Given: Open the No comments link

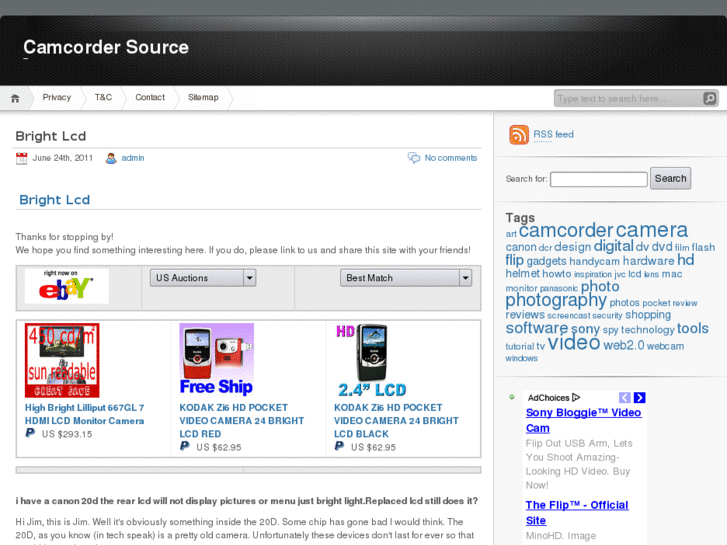Looking at the screenshot, I should 451,158.
